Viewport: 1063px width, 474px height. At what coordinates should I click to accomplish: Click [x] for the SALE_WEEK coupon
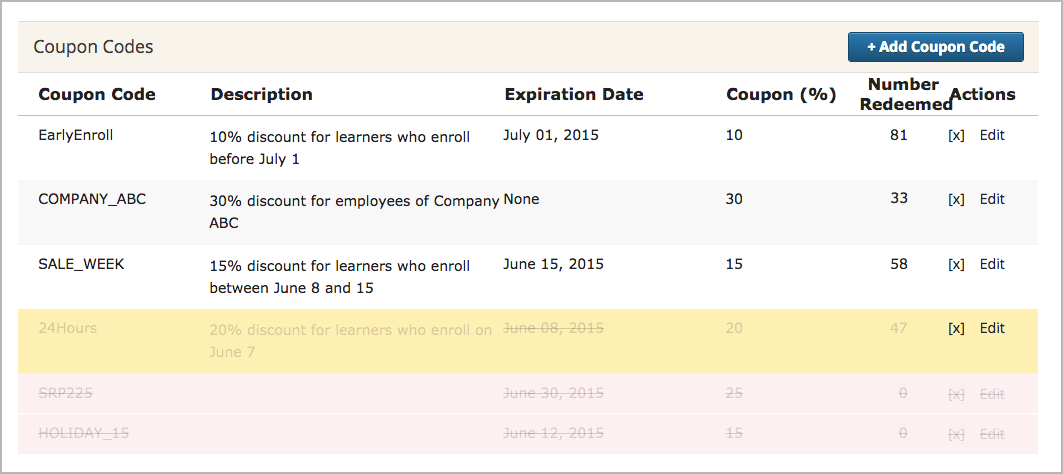(x=956, y=264)
